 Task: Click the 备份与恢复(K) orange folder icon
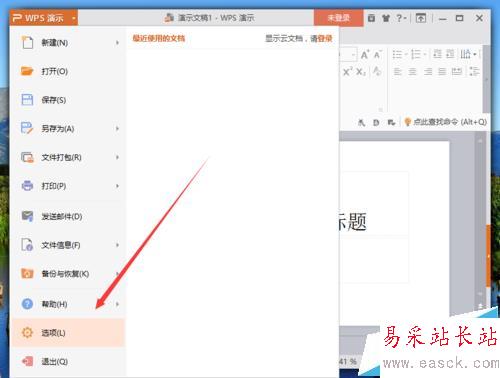coord(27,273)
